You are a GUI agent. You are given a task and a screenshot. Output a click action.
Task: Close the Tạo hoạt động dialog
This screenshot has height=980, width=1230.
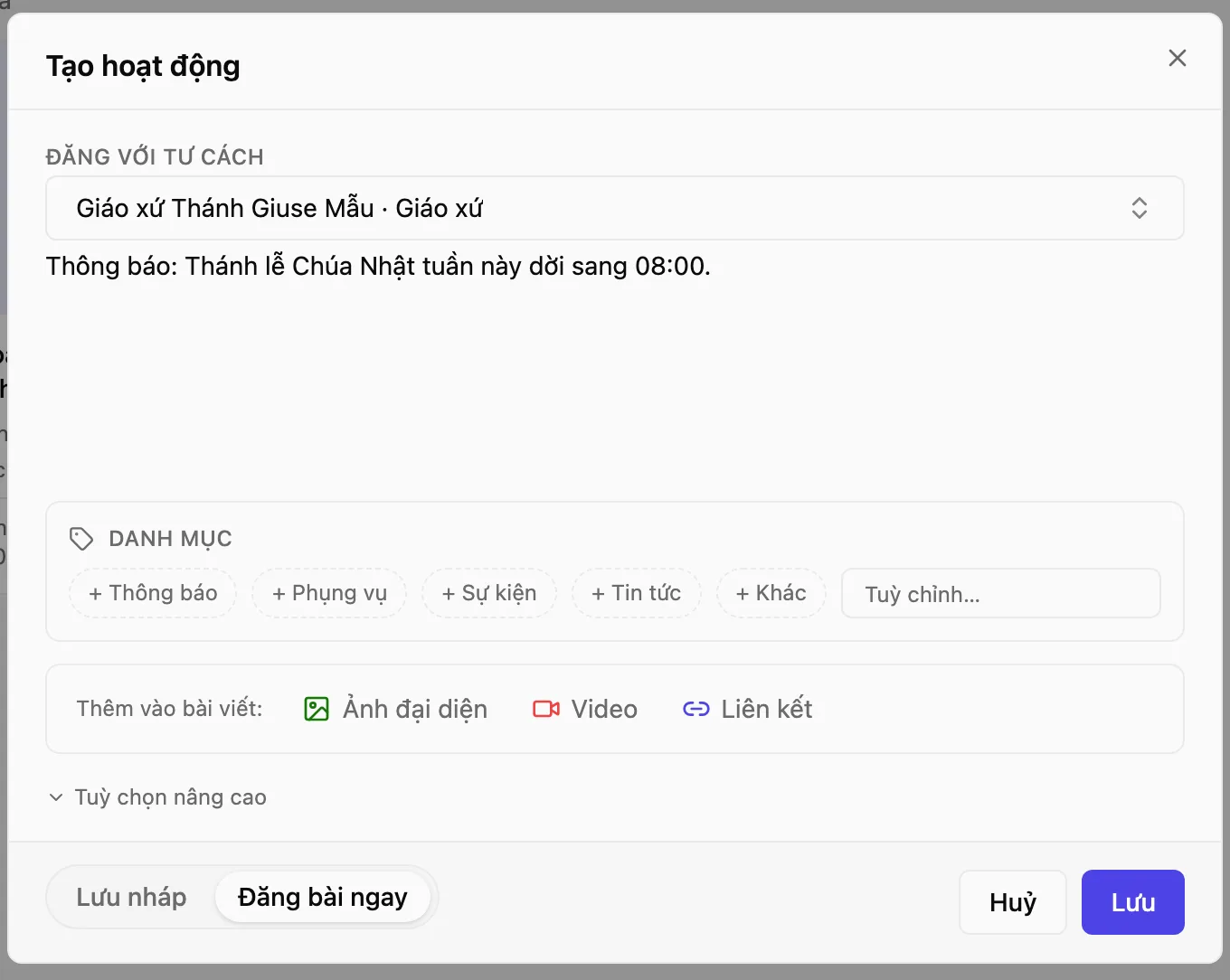click(1177, 58)
